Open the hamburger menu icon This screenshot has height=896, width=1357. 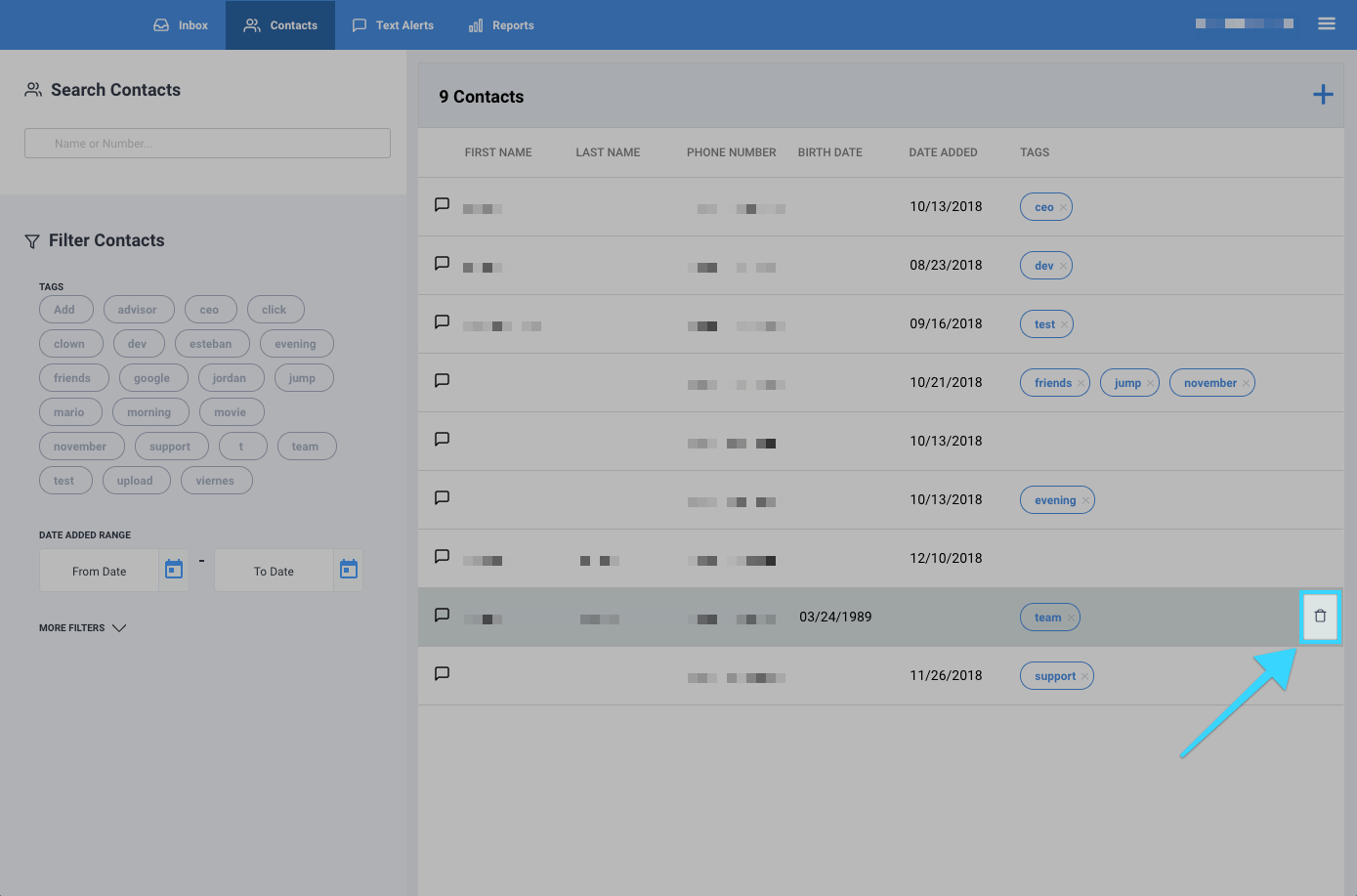[1326, 23]
